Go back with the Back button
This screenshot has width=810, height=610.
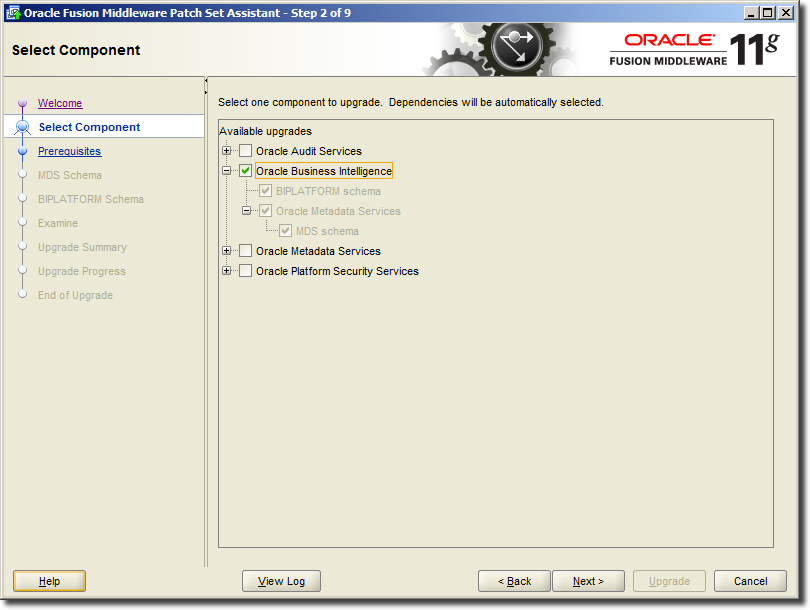(x=515, y=581)
